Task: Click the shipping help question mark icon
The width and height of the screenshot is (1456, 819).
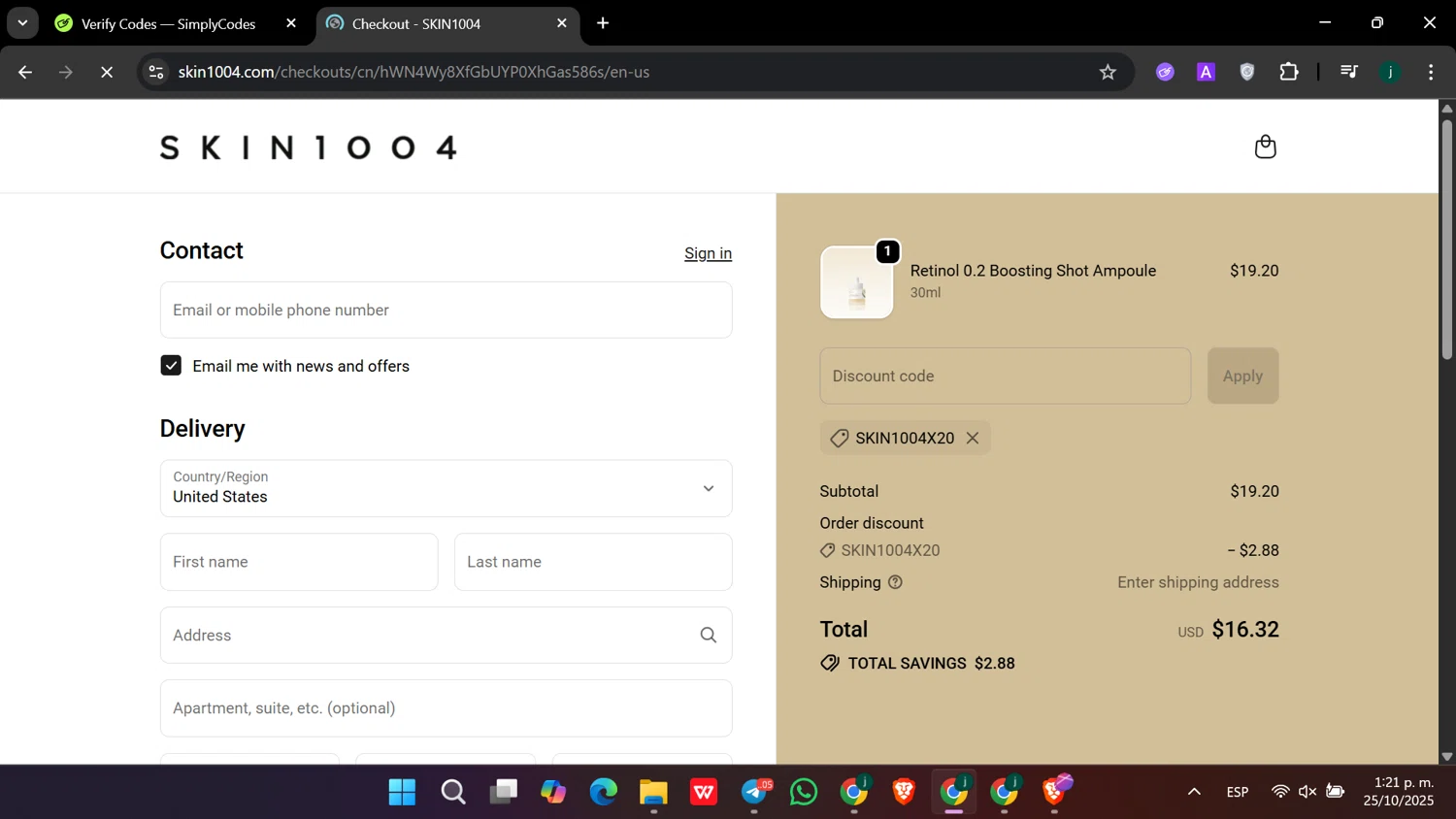Action: (895, 582)
